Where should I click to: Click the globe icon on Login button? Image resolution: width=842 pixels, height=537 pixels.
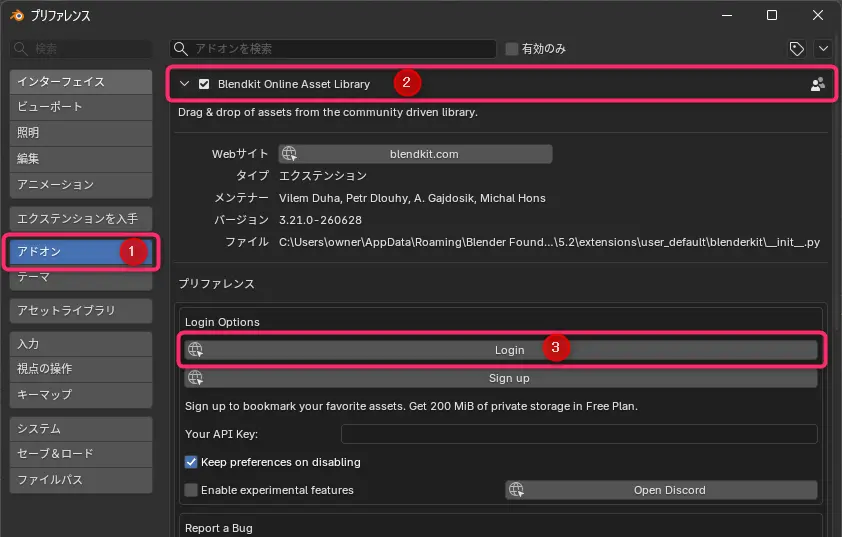pos(195,350)
